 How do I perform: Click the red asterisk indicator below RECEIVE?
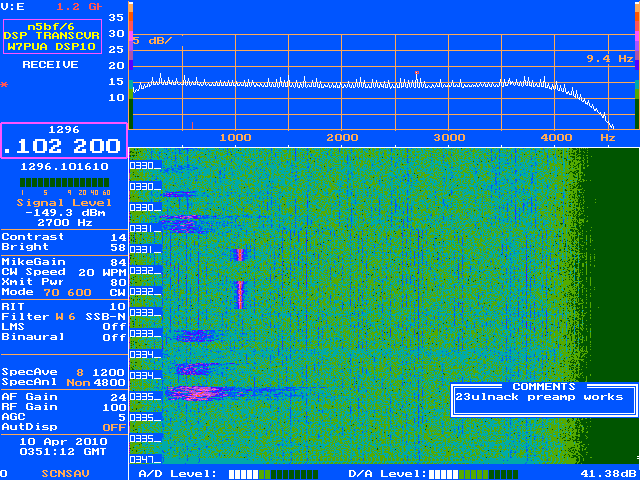4,85
